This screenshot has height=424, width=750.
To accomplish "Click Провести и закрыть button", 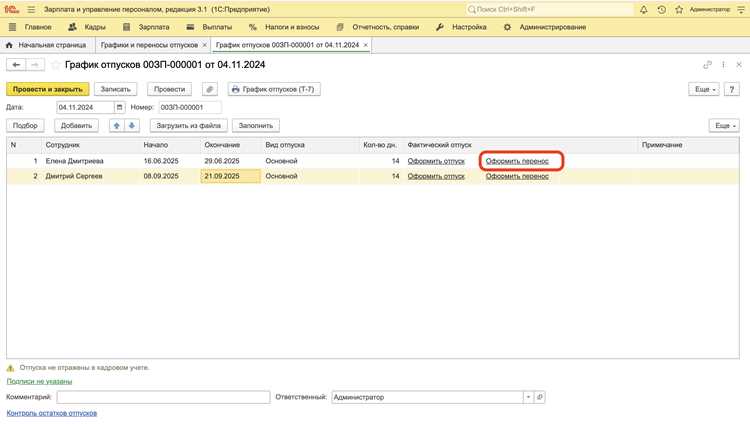I will pos(47,89).
